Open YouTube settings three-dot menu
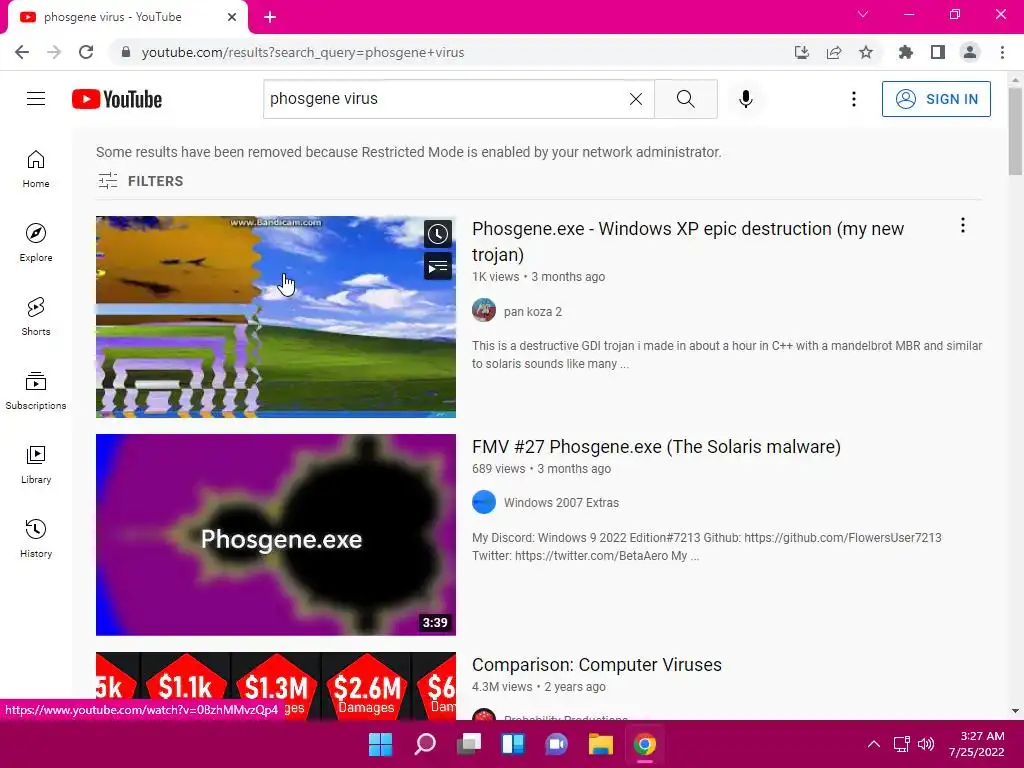Viewport: 1024px width, 768px height. (854, 99)
